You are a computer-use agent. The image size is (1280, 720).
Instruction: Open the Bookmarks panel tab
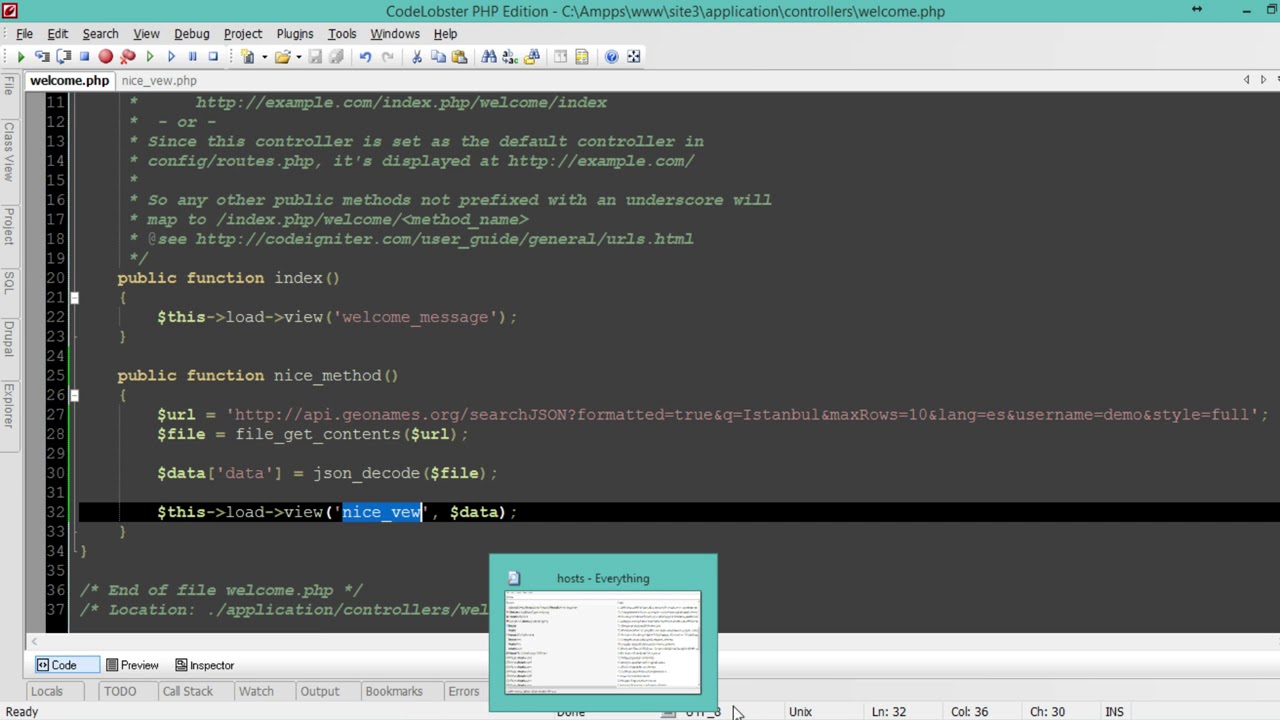point(393,691)
